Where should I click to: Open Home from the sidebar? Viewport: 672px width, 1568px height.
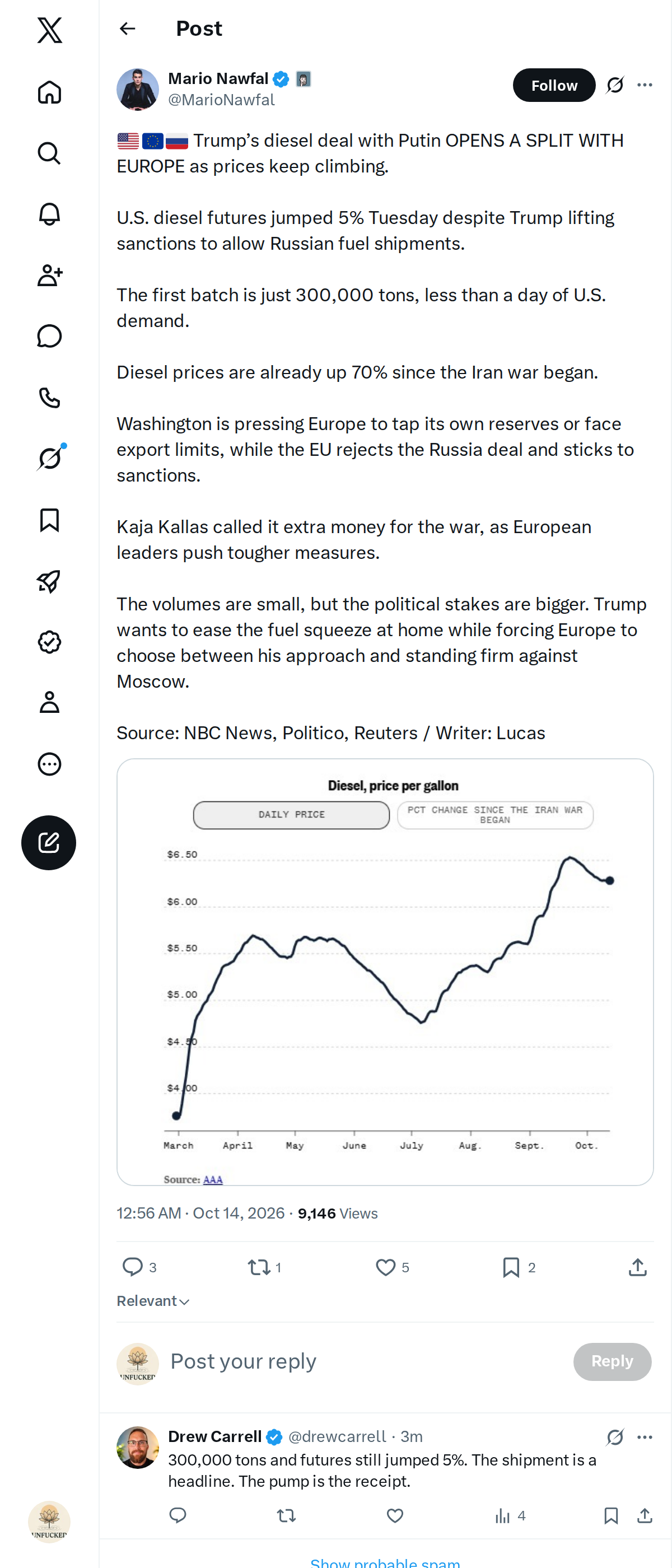[x=49, y=92]
